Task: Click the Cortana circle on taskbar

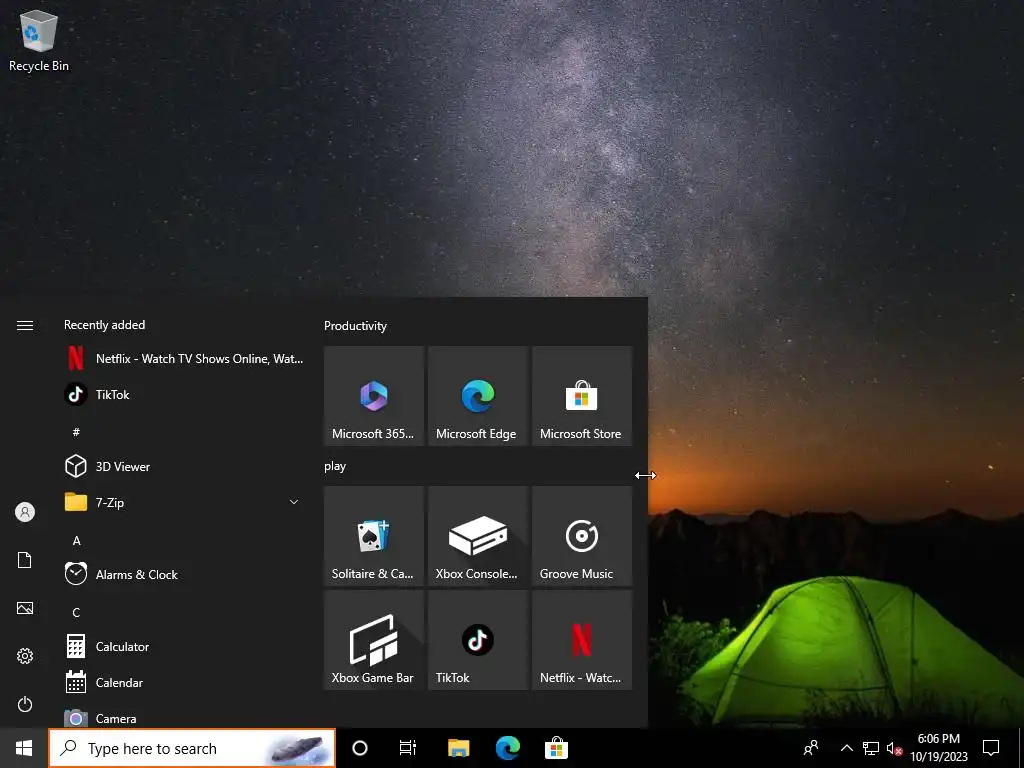Action: [360, 748]
